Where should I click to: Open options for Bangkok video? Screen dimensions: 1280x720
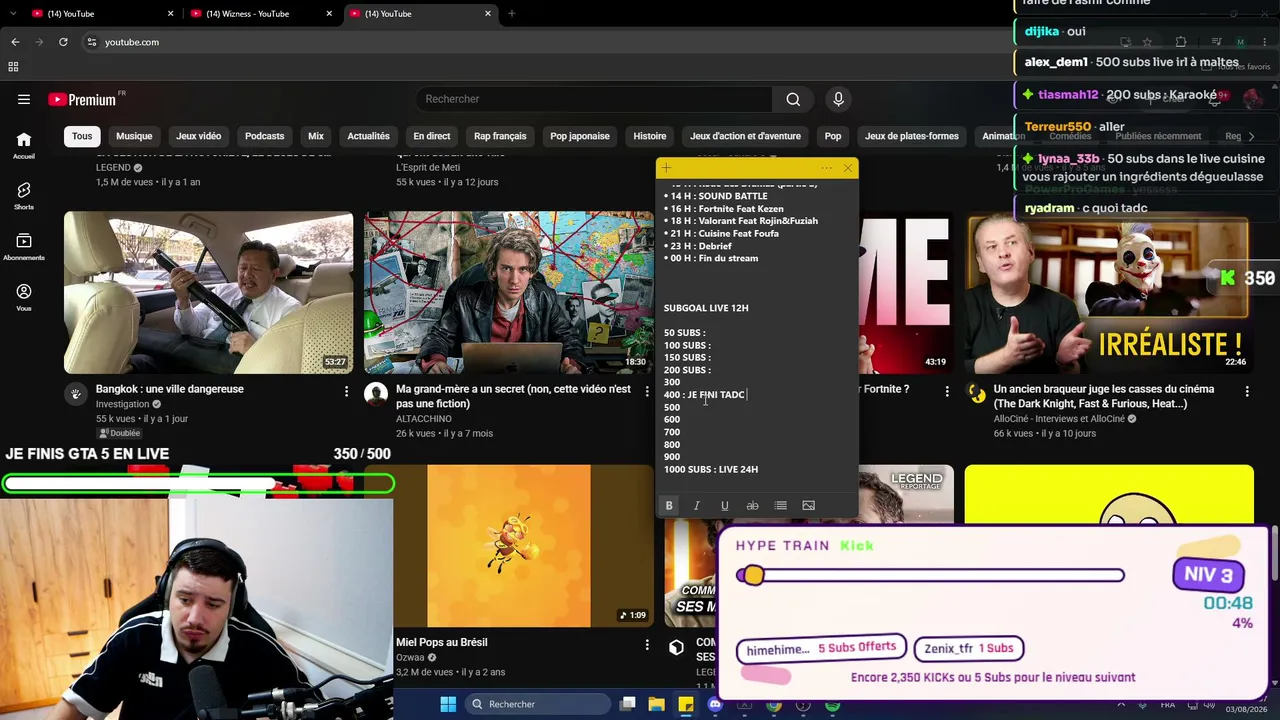point(347,391)
